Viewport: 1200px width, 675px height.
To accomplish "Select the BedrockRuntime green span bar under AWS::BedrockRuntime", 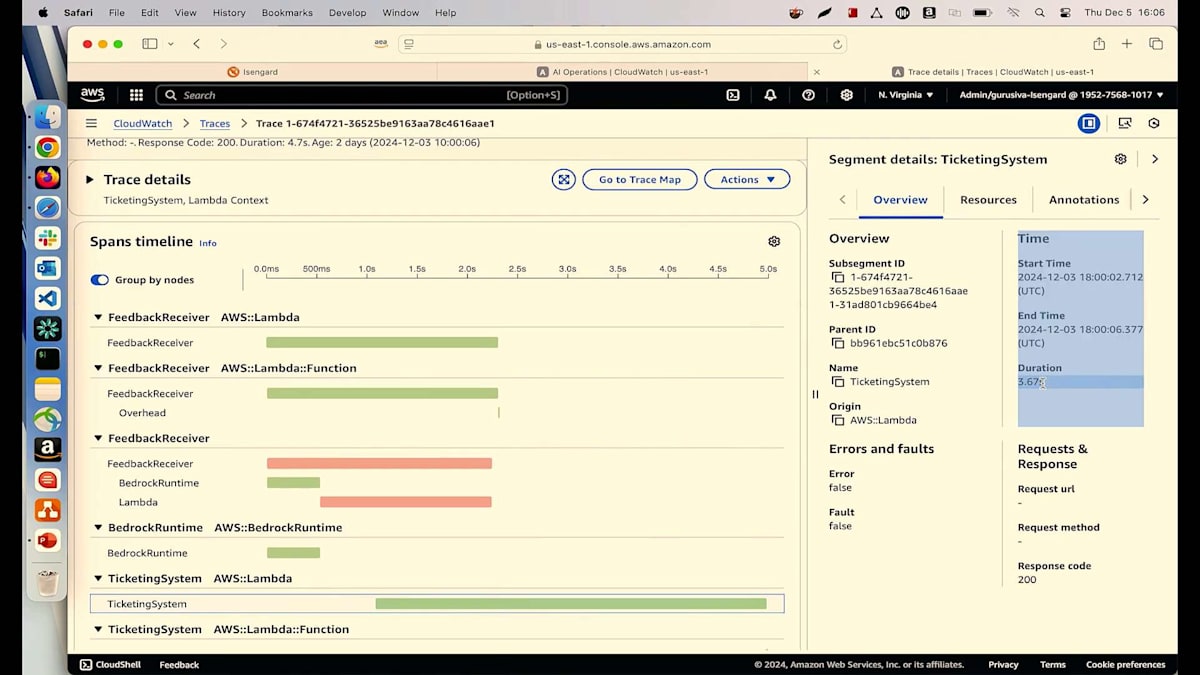I will coord(293,553).
